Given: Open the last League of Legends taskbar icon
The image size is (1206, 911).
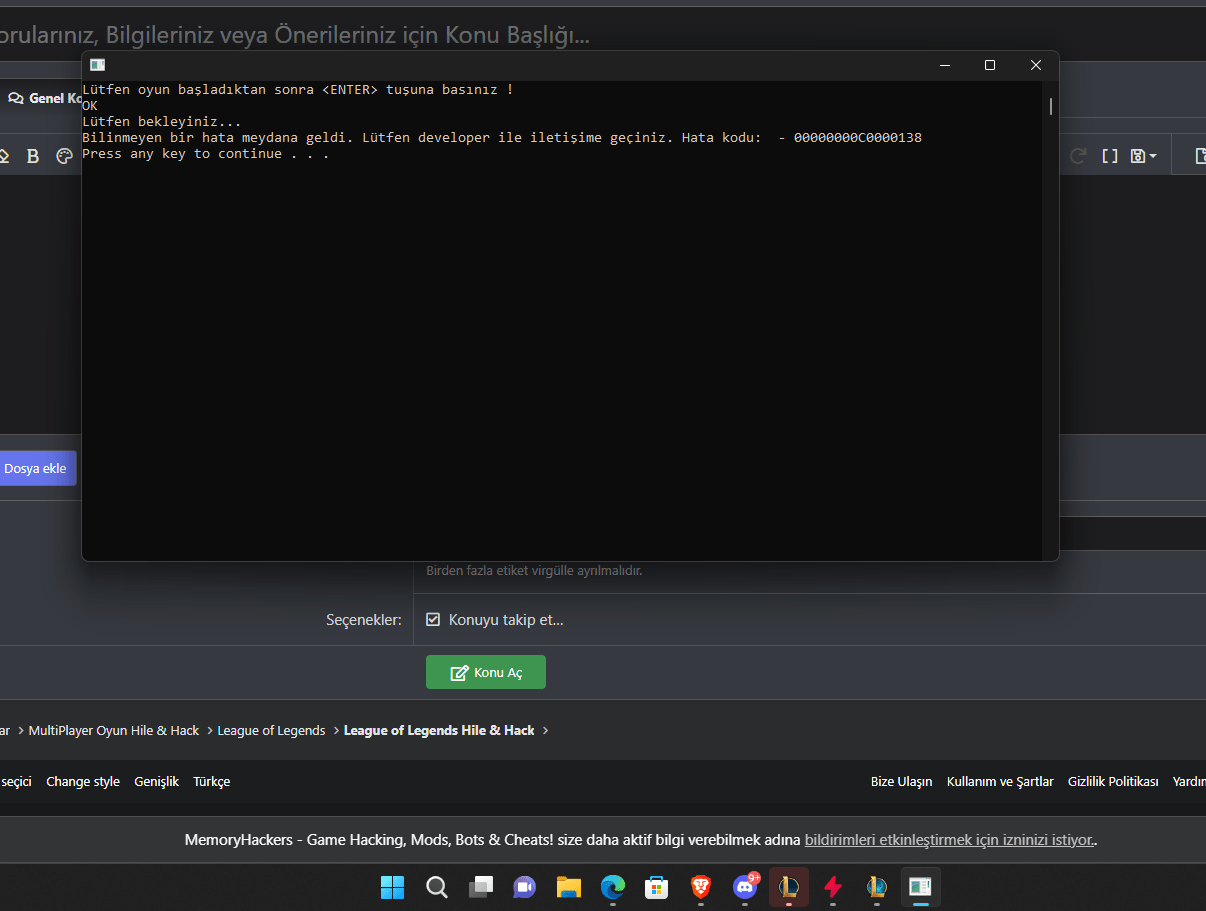Looking at the screenshot, I should pyautogui.click(x=877, y=887).
